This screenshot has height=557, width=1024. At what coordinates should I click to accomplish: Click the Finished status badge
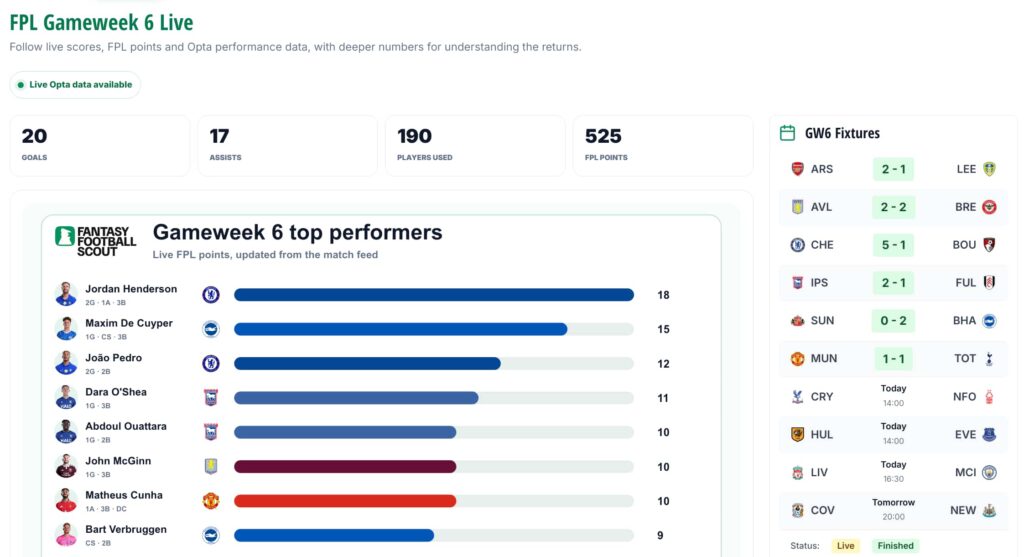tap(895, 546)
